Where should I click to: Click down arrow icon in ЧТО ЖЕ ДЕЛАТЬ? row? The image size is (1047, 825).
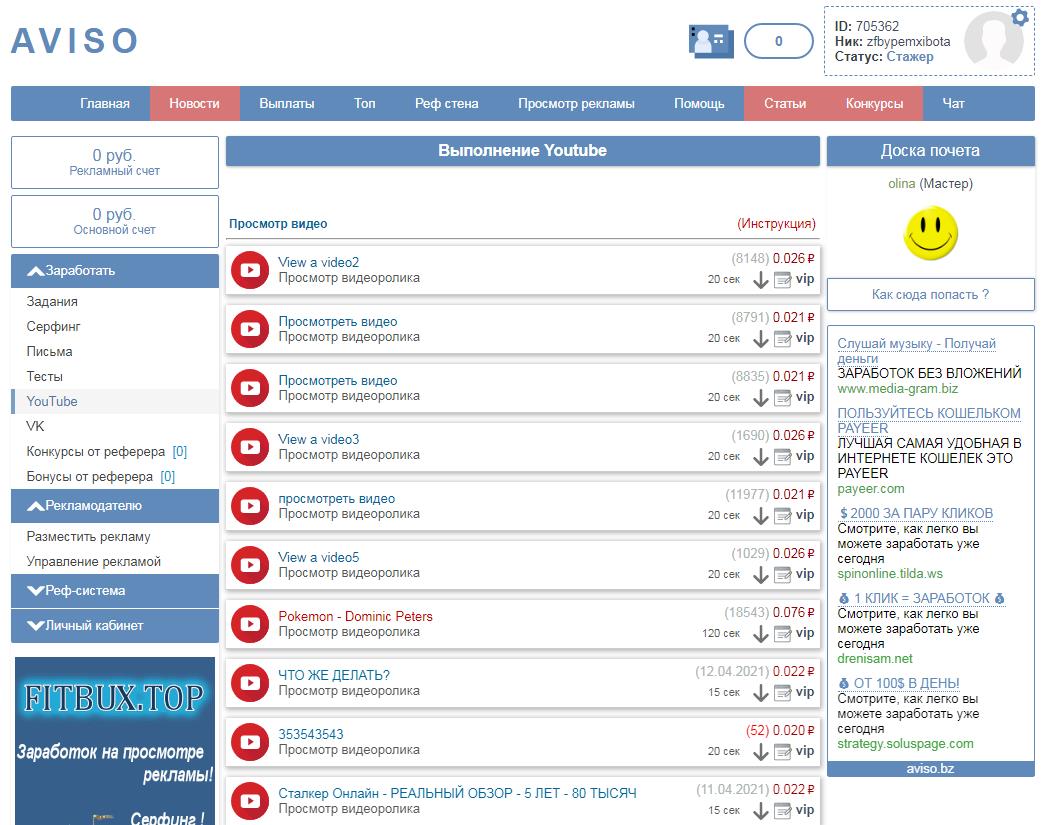(x=761, y=694)
